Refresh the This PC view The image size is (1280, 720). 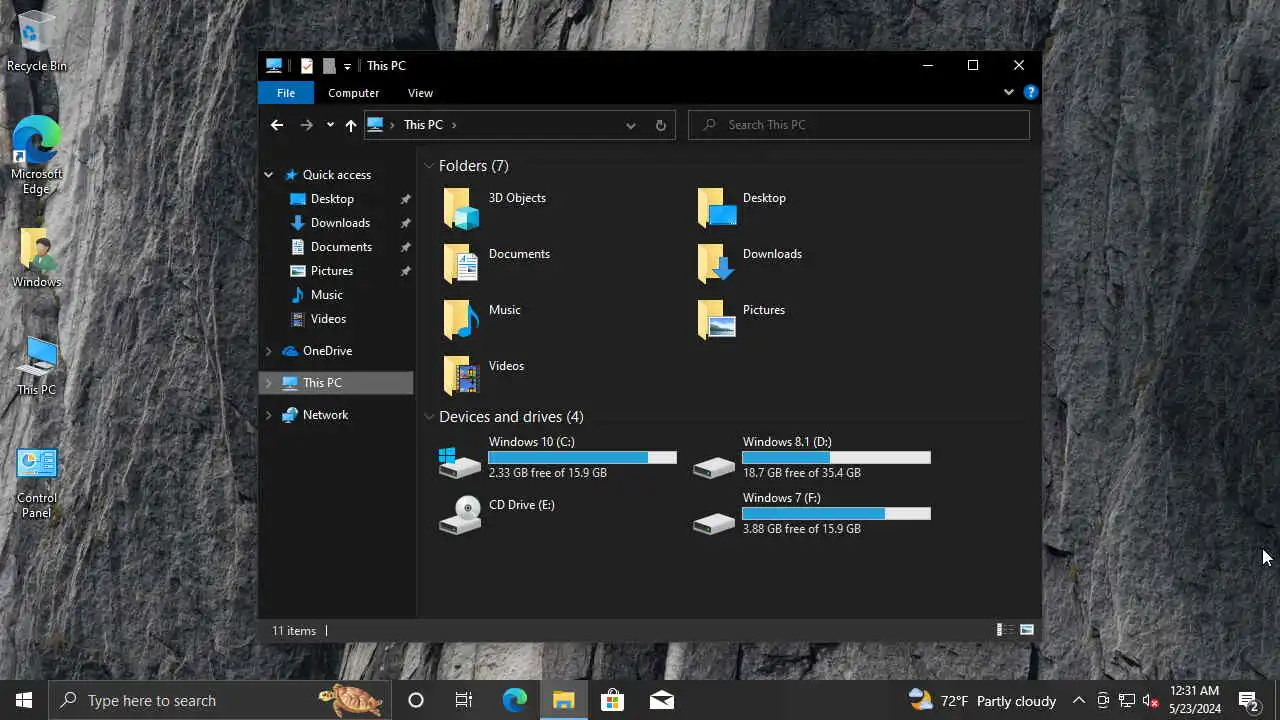coord(660,125)
